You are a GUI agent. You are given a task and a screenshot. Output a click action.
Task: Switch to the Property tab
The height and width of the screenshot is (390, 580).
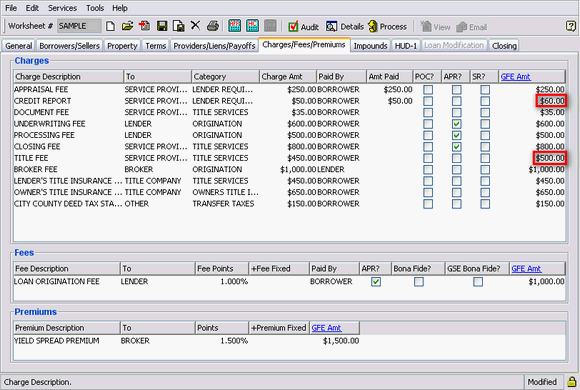coord(122,46)
